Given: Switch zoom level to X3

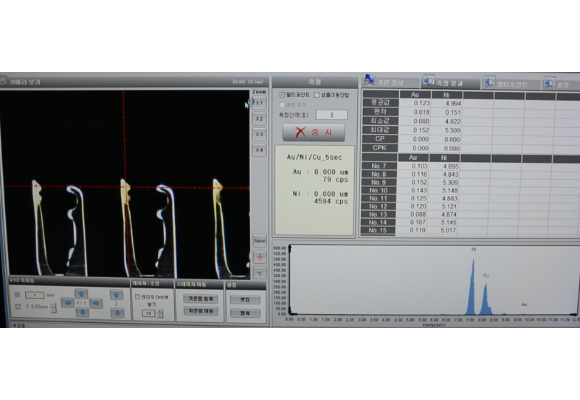Looking at the screenshot, I should 259,134.
